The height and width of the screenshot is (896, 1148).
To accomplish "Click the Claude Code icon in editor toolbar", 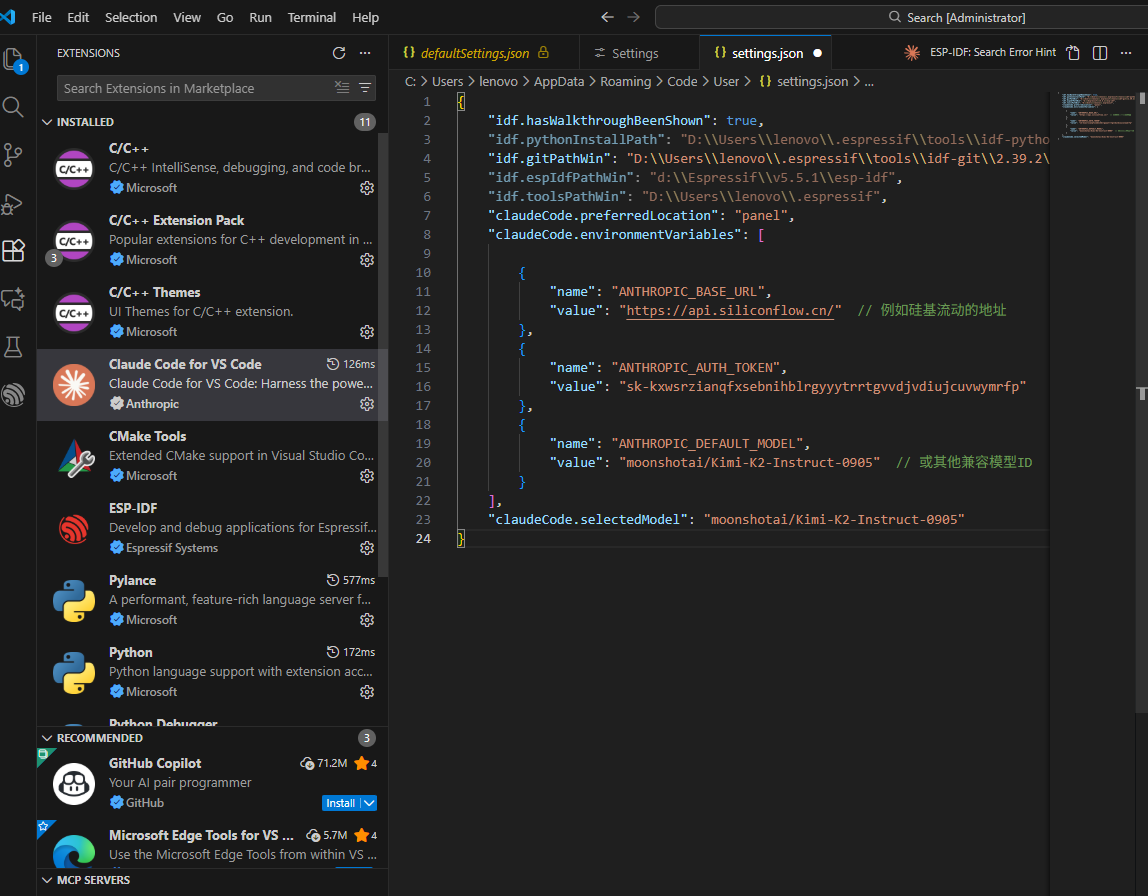I will pos(912,53).
